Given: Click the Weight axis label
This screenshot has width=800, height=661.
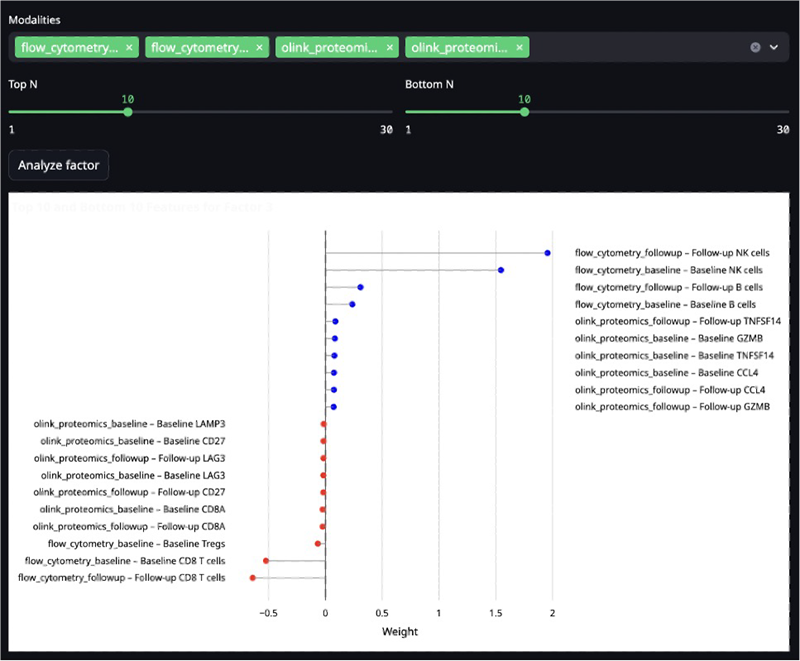Looking at the screenshot, I should pos(400,632).
